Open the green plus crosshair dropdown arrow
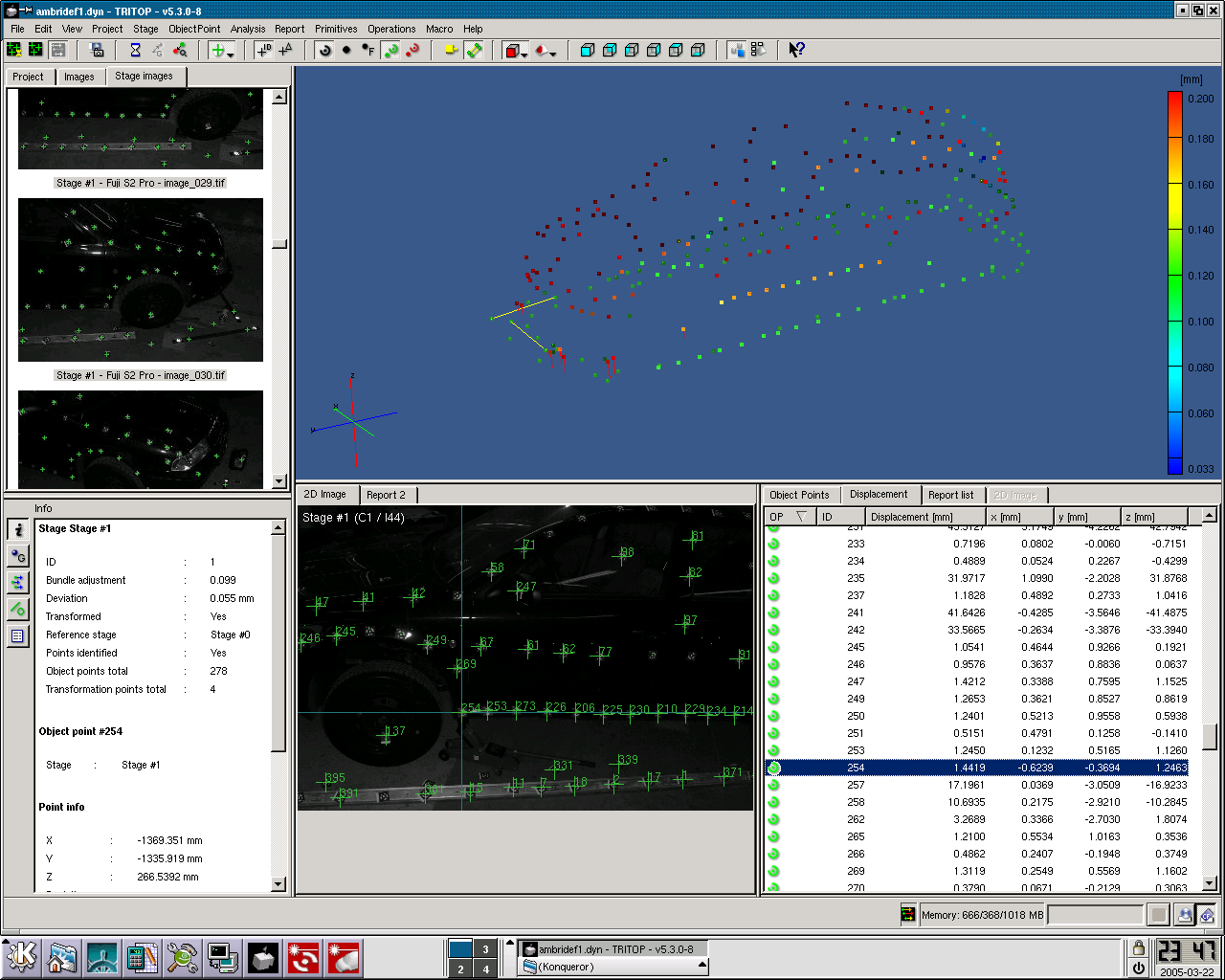 click(232, 53)
